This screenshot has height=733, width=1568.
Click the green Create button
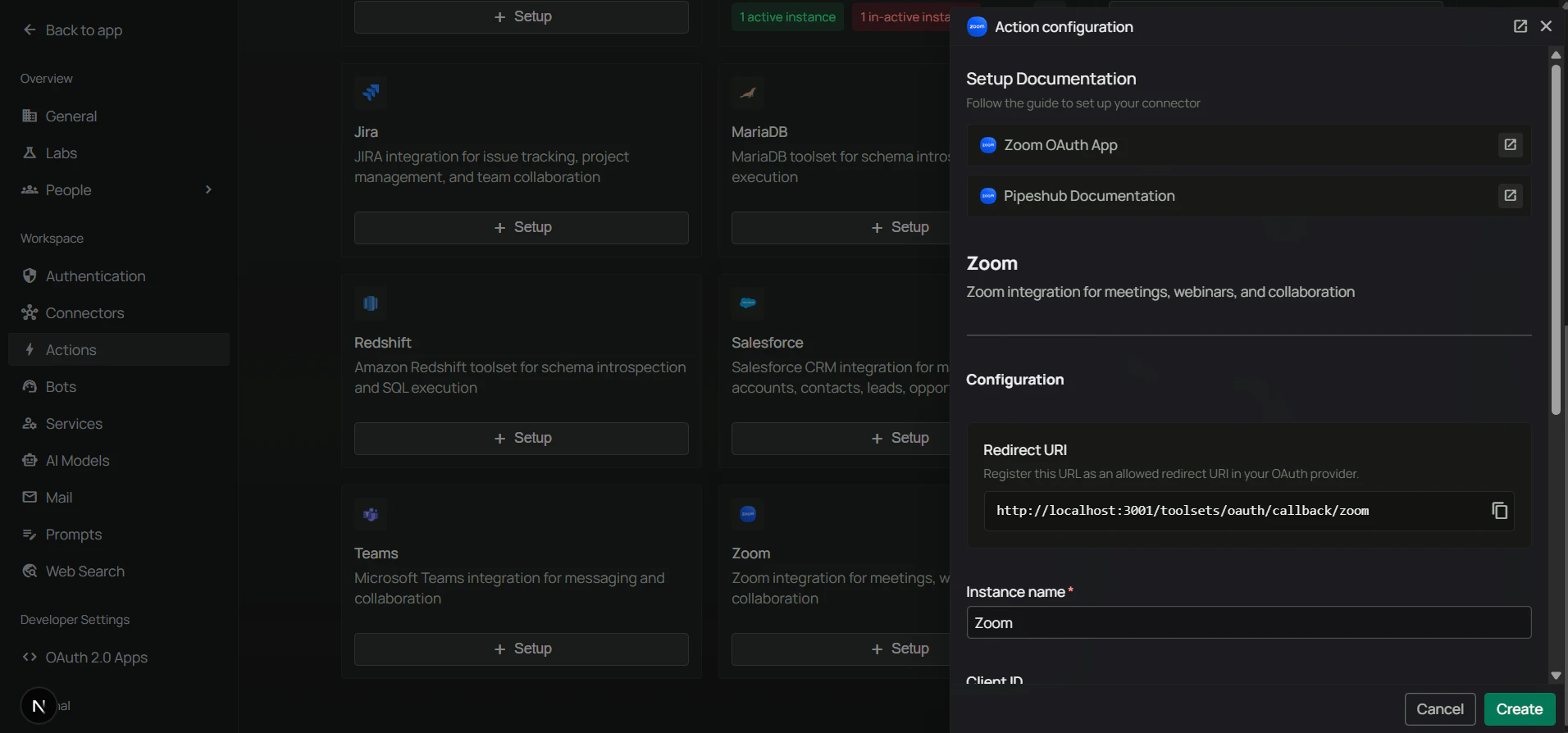(1520, 709)
